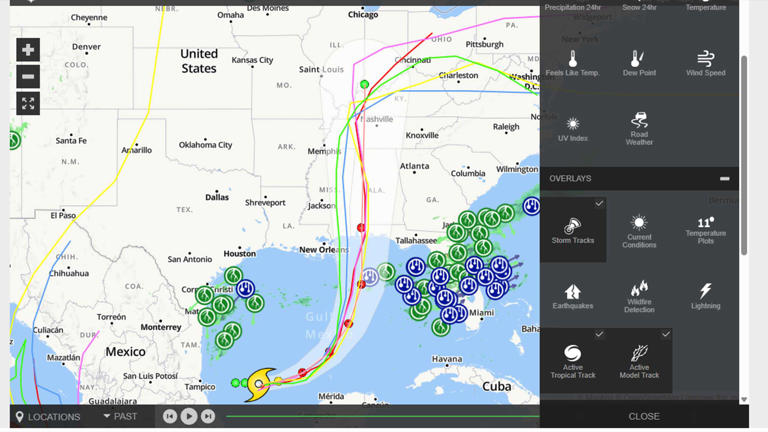
Task: Enable the Temperature Plots overlay
Action: pyautogui.click(x=705, y=230)
